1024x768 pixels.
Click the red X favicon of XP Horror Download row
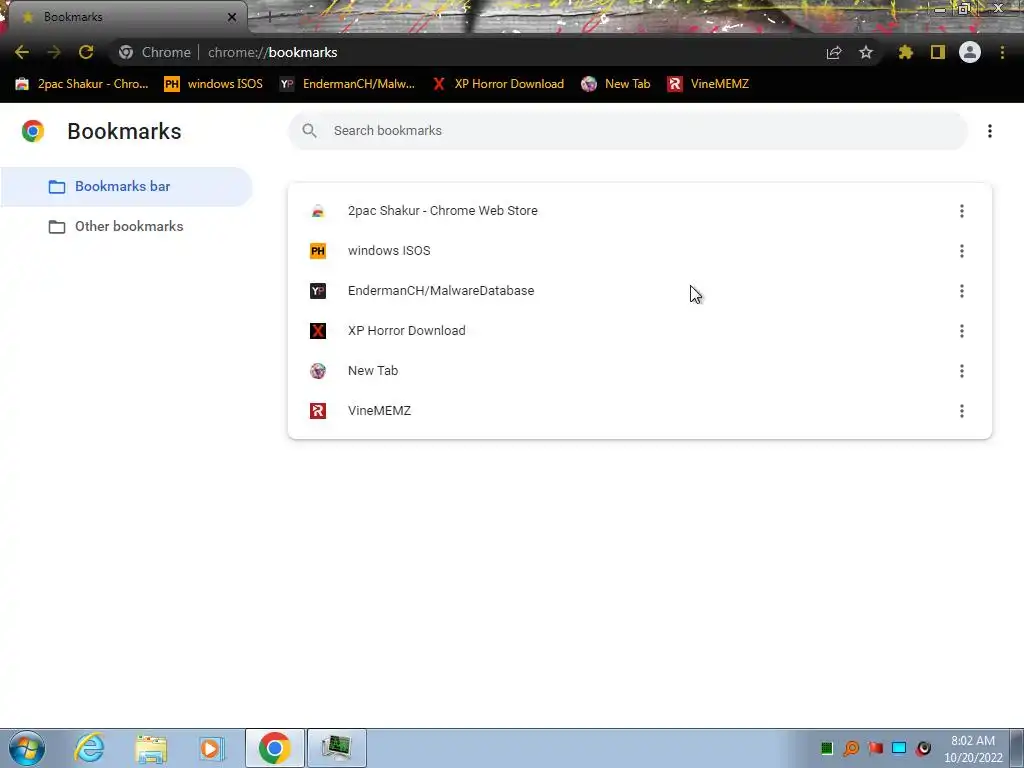click(x=318, y=330)
